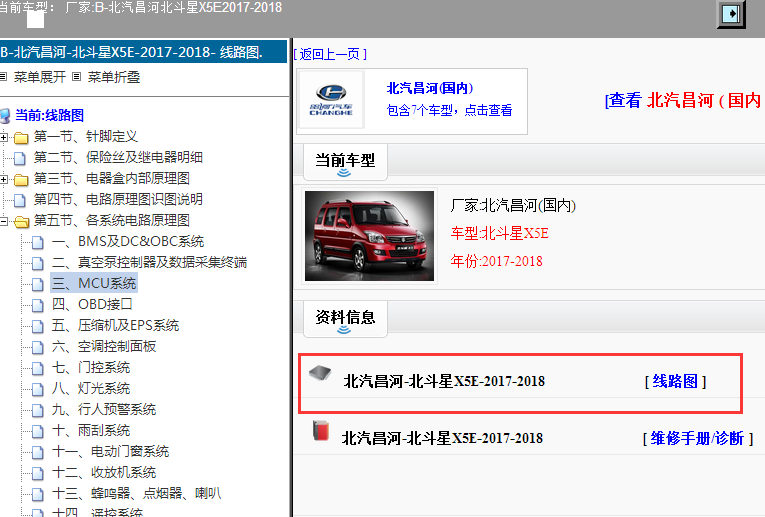Click the 返回上一页 link

330,54
